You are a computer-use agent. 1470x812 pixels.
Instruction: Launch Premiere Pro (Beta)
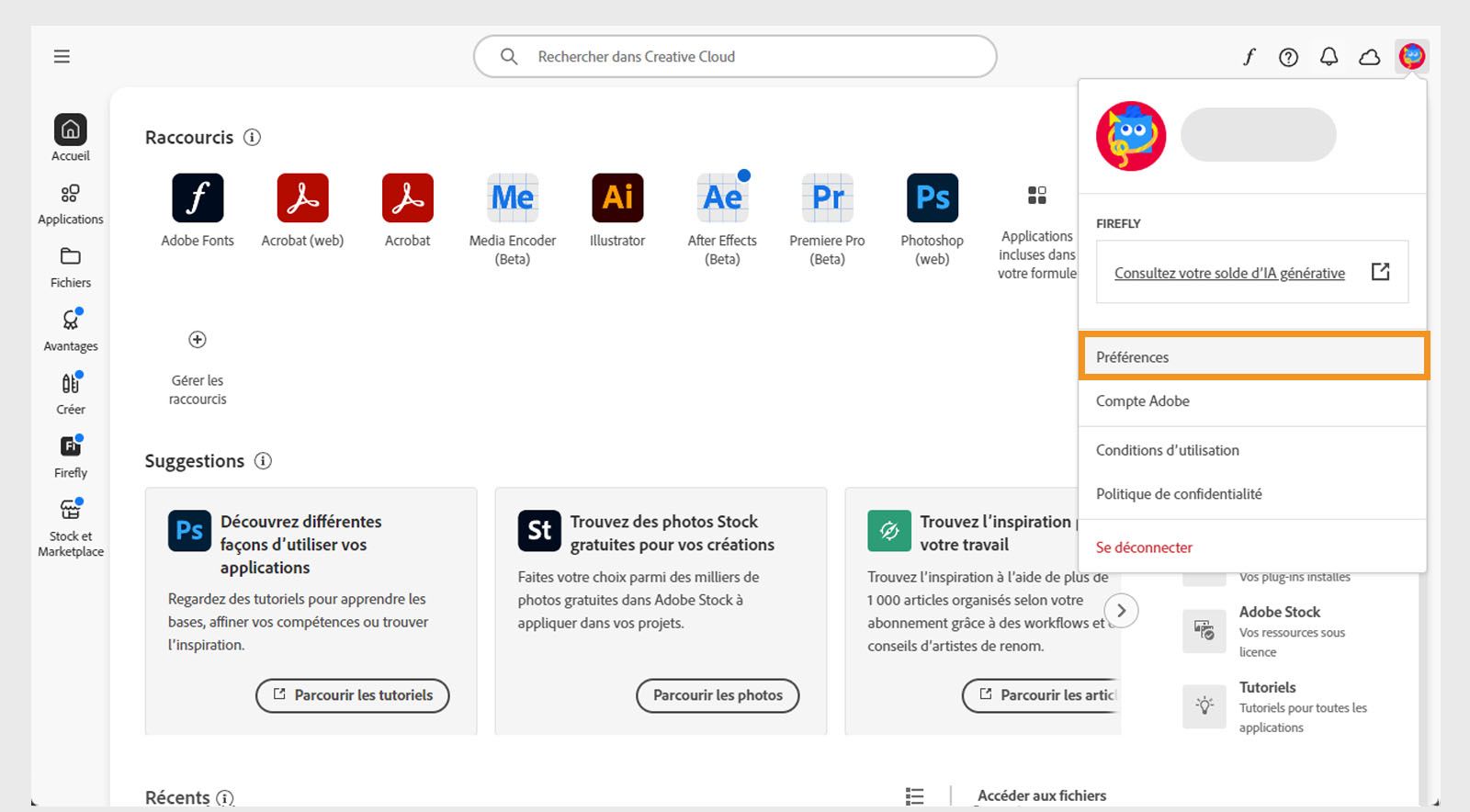click(827, 220)
